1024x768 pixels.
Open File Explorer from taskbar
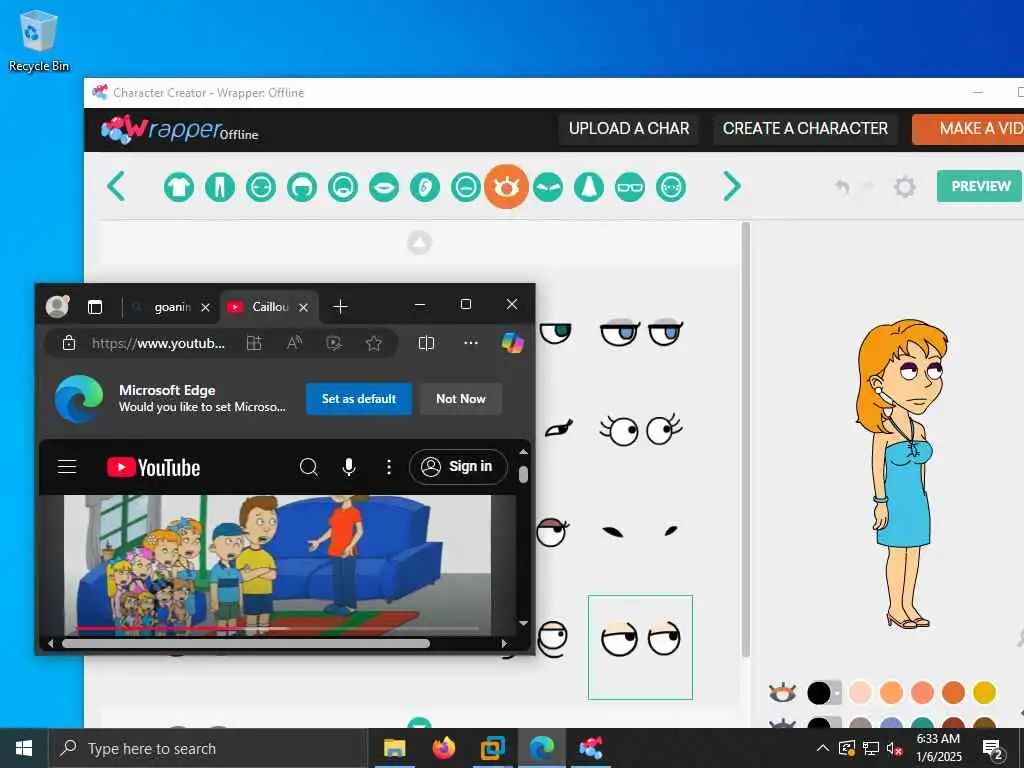click(x=394, y=748)
